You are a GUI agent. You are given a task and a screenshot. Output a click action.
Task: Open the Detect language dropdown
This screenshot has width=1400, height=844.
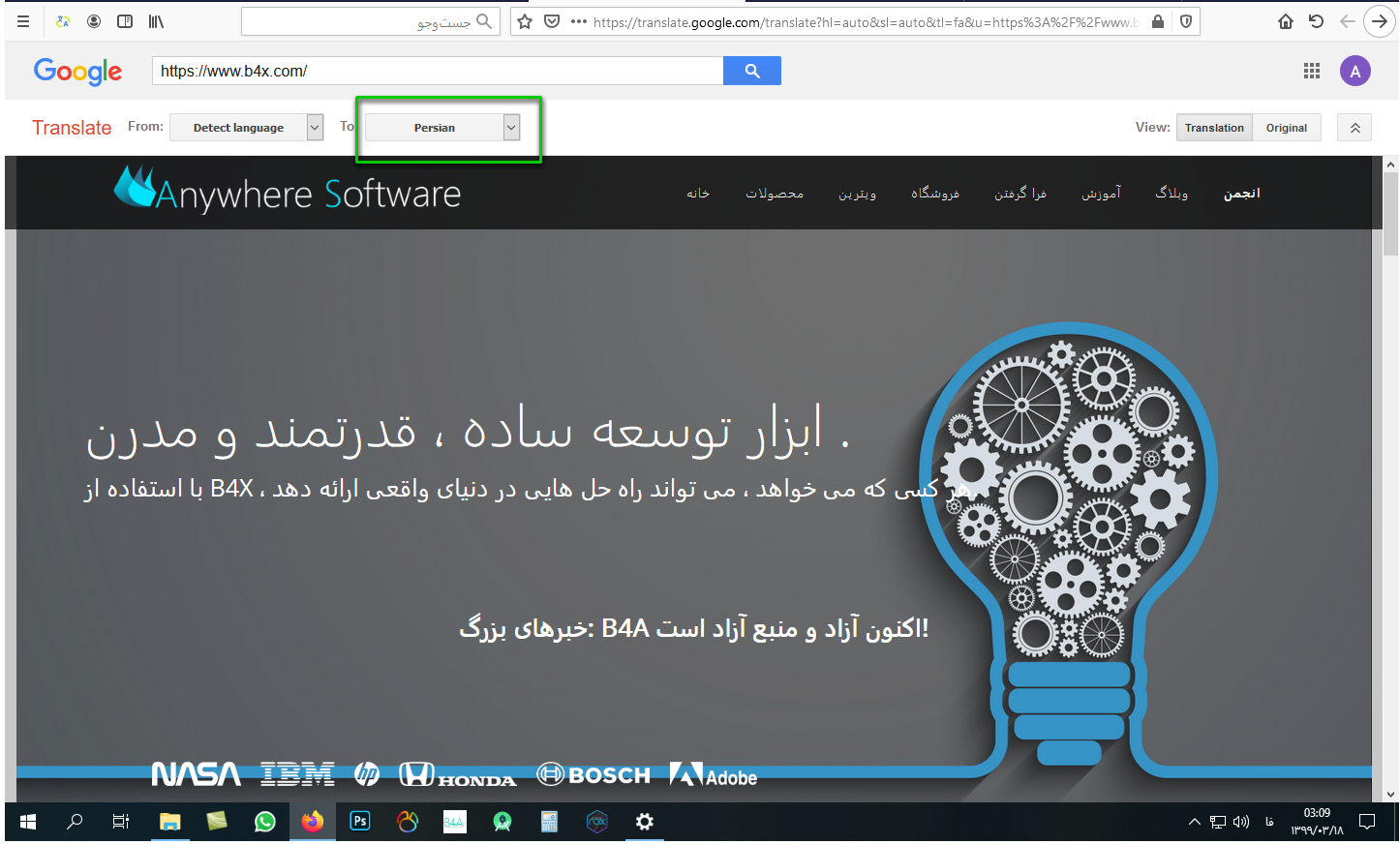tap(246, 127)
